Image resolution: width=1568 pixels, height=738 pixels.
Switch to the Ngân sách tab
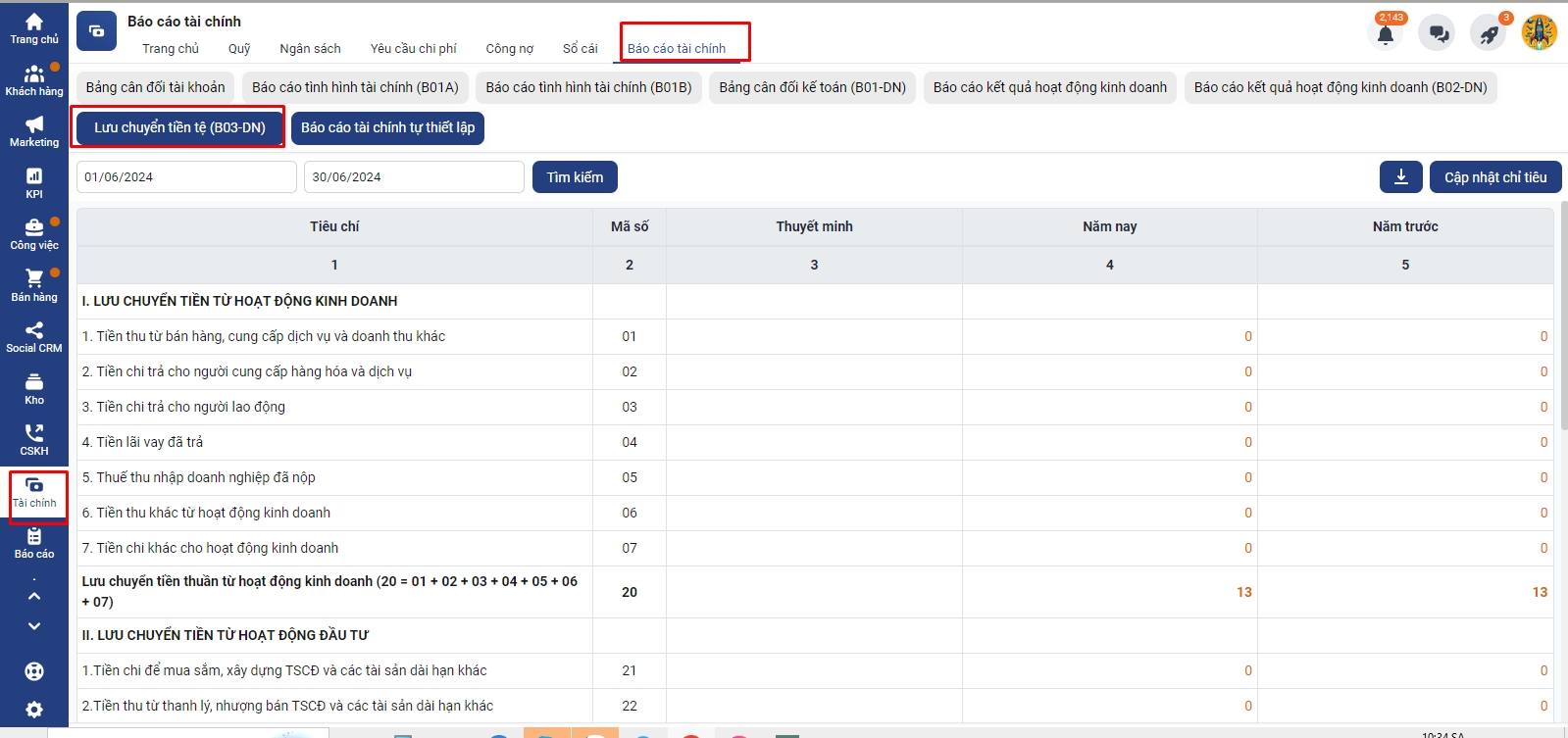[x=310, y=48]
